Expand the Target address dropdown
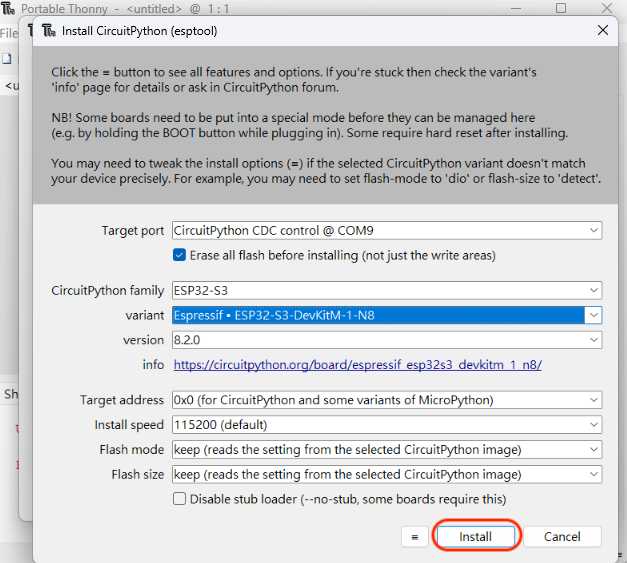Viewport: 627px width, 563px height. 593,400
